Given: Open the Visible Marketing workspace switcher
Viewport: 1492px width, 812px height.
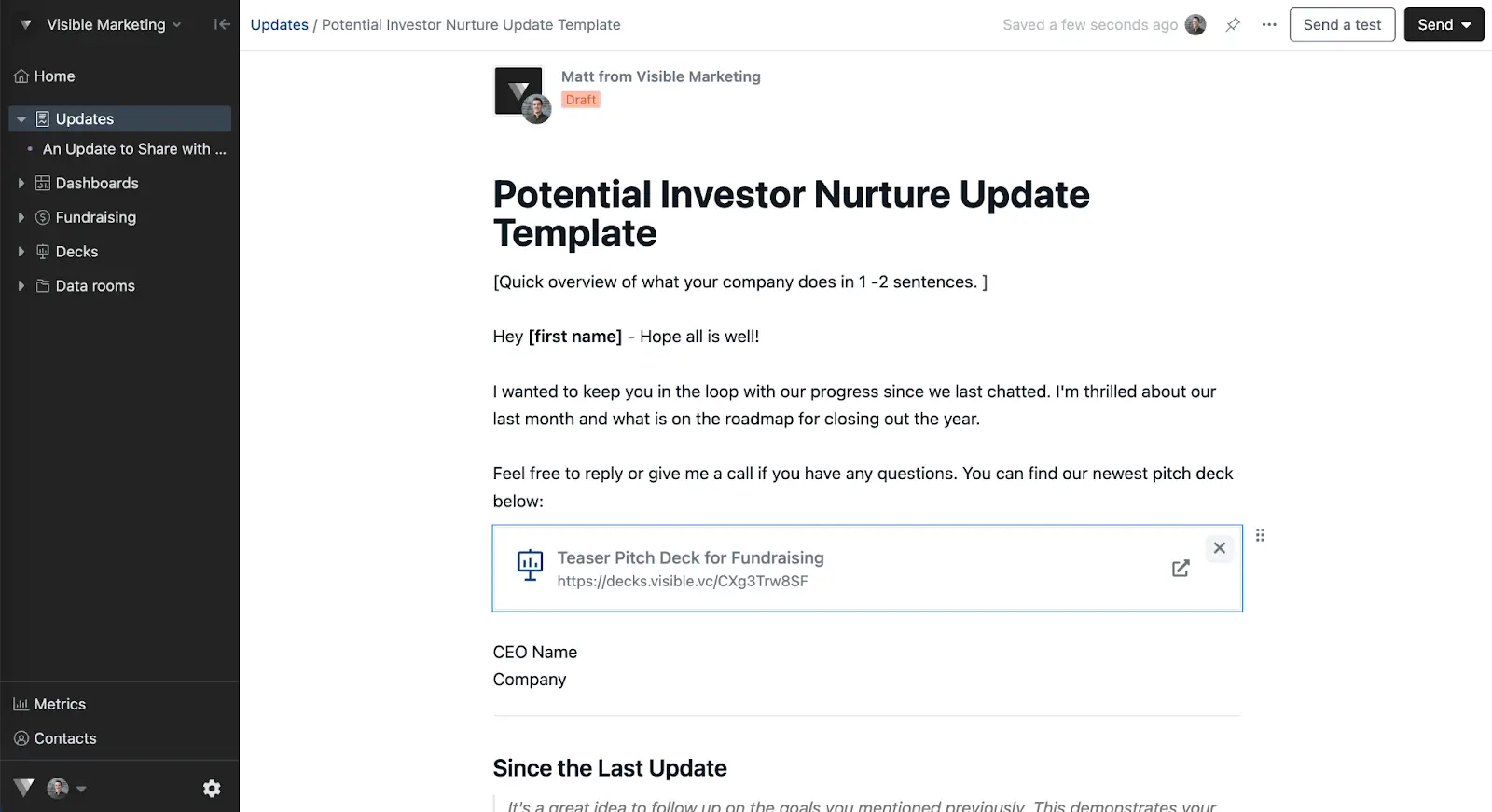Looking at the screenshot, I should 103,24.
